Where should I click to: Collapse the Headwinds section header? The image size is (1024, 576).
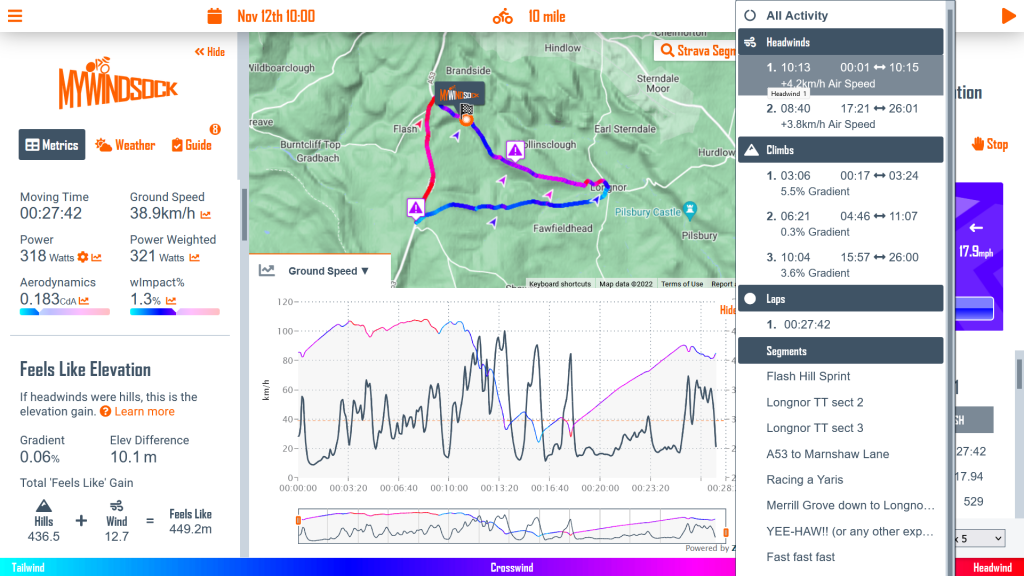[840, 42]
